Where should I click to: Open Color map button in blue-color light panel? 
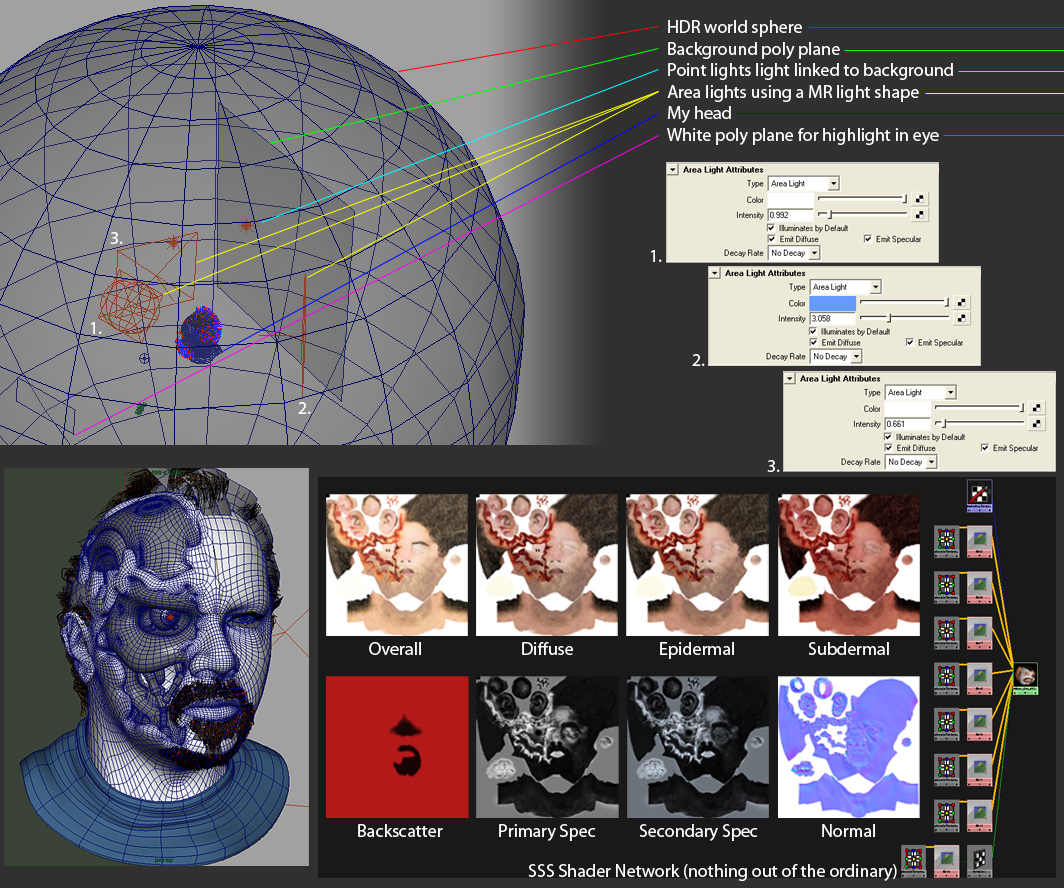coord(962,303)
